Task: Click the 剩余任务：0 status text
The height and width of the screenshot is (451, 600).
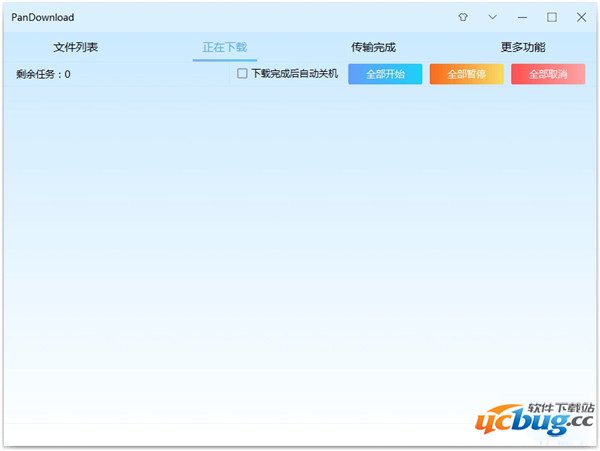Action: coord(43,74)
